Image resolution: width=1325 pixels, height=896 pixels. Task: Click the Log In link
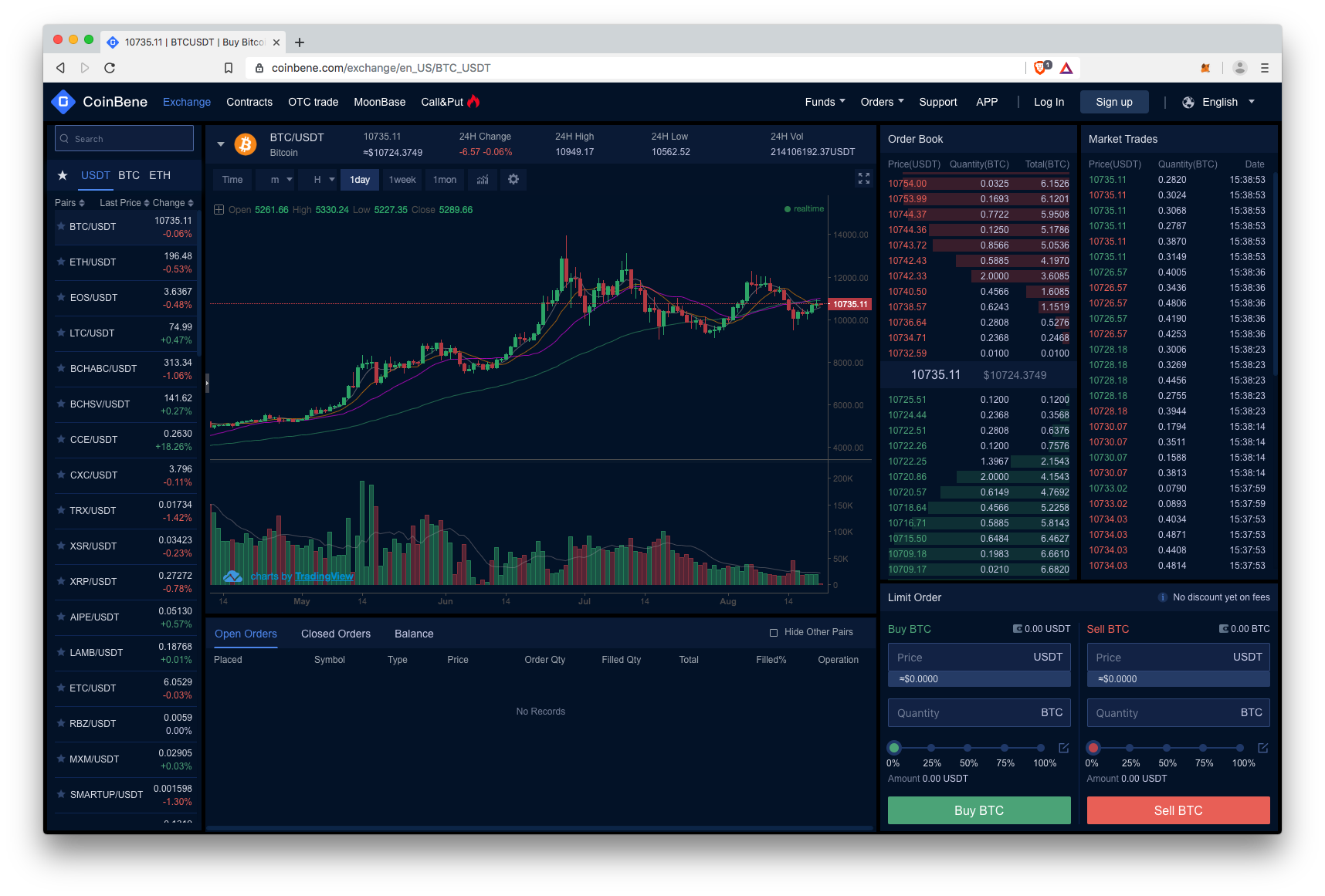1049,102
